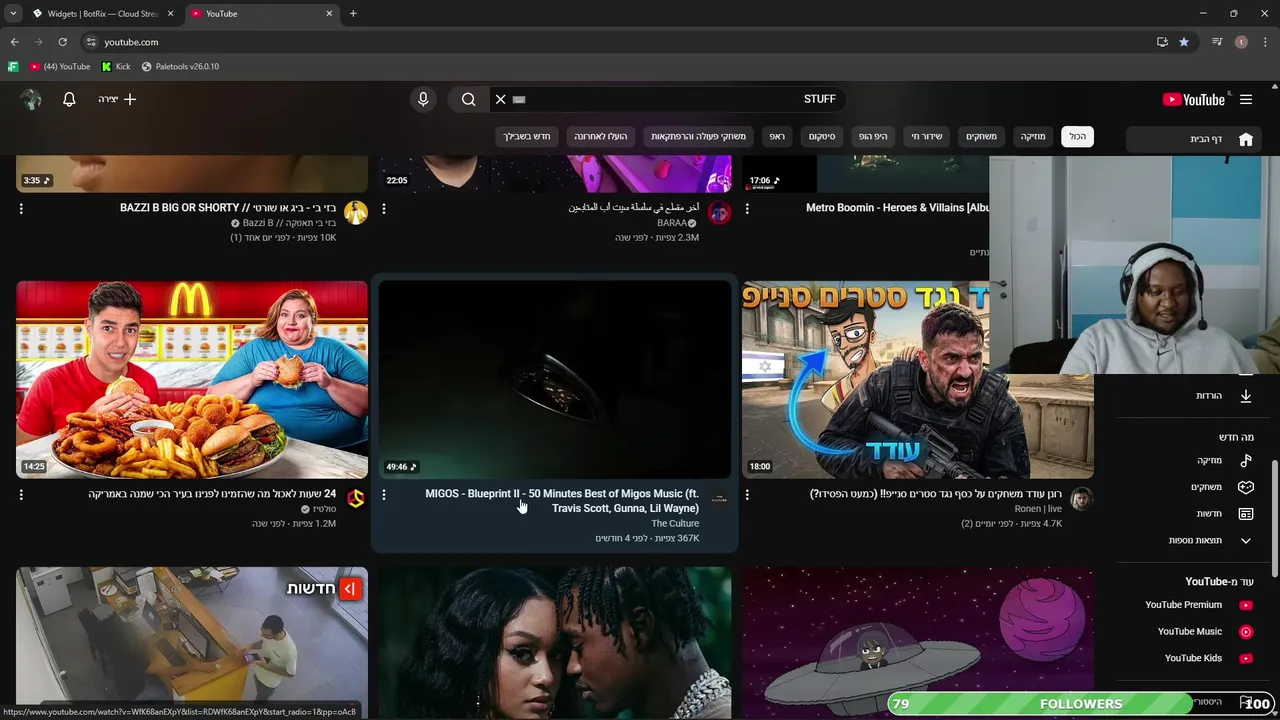Open the McDonald's food video thumbnail
This screenshot has width=1280, height=720.
[x=192, y=380]
